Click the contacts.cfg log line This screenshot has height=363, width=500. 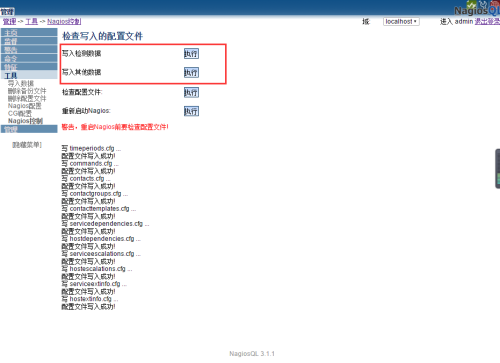click(86, 179)
